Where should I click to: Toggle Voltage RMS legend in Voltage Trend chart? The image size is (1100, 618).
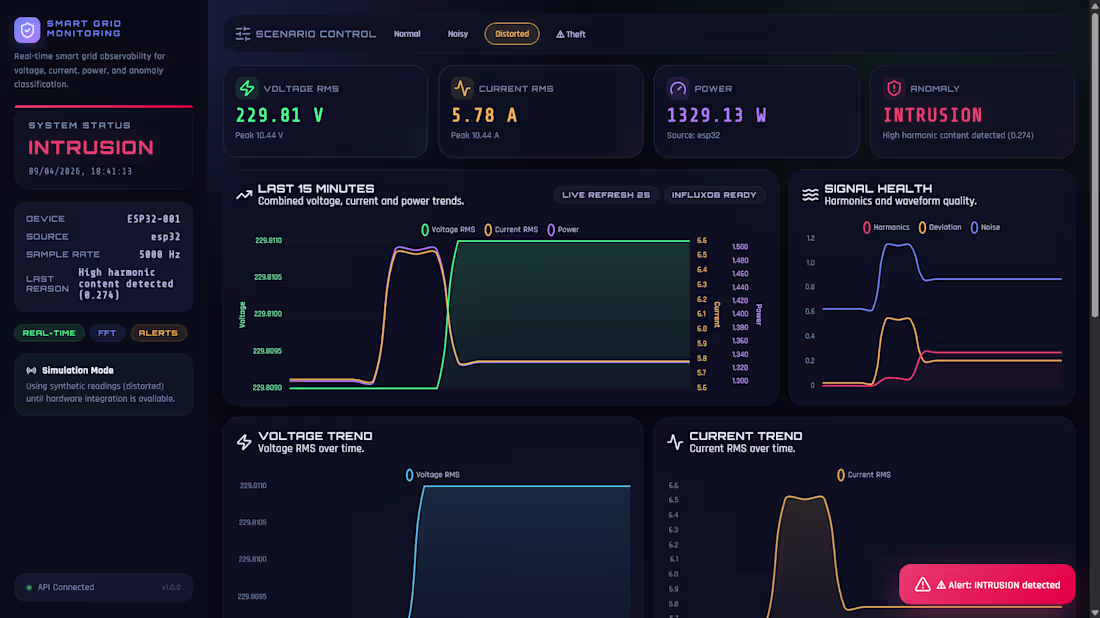432,475
